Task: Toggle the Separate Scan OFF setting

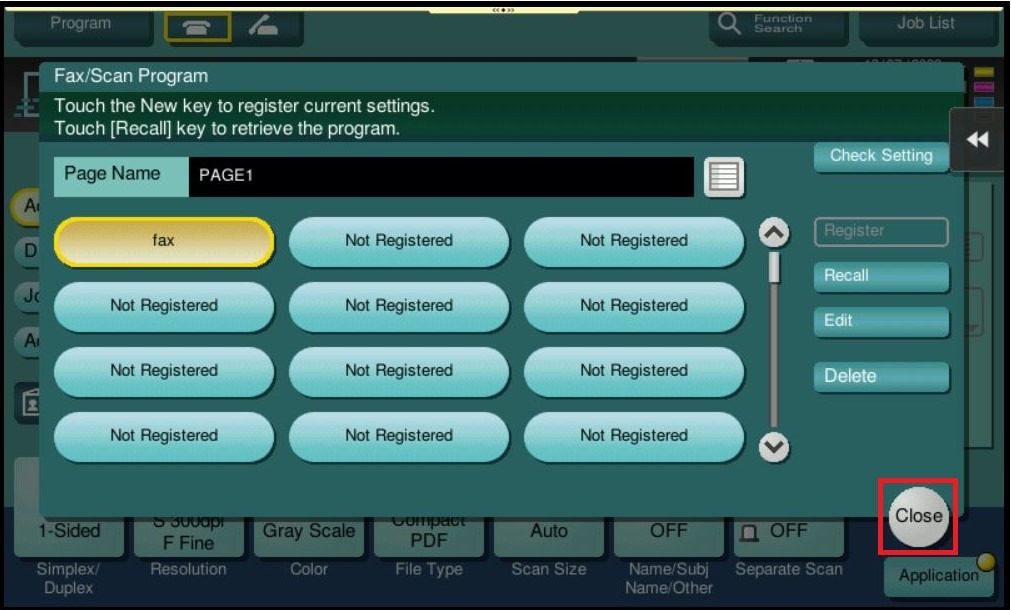Action: pos(777,532)
